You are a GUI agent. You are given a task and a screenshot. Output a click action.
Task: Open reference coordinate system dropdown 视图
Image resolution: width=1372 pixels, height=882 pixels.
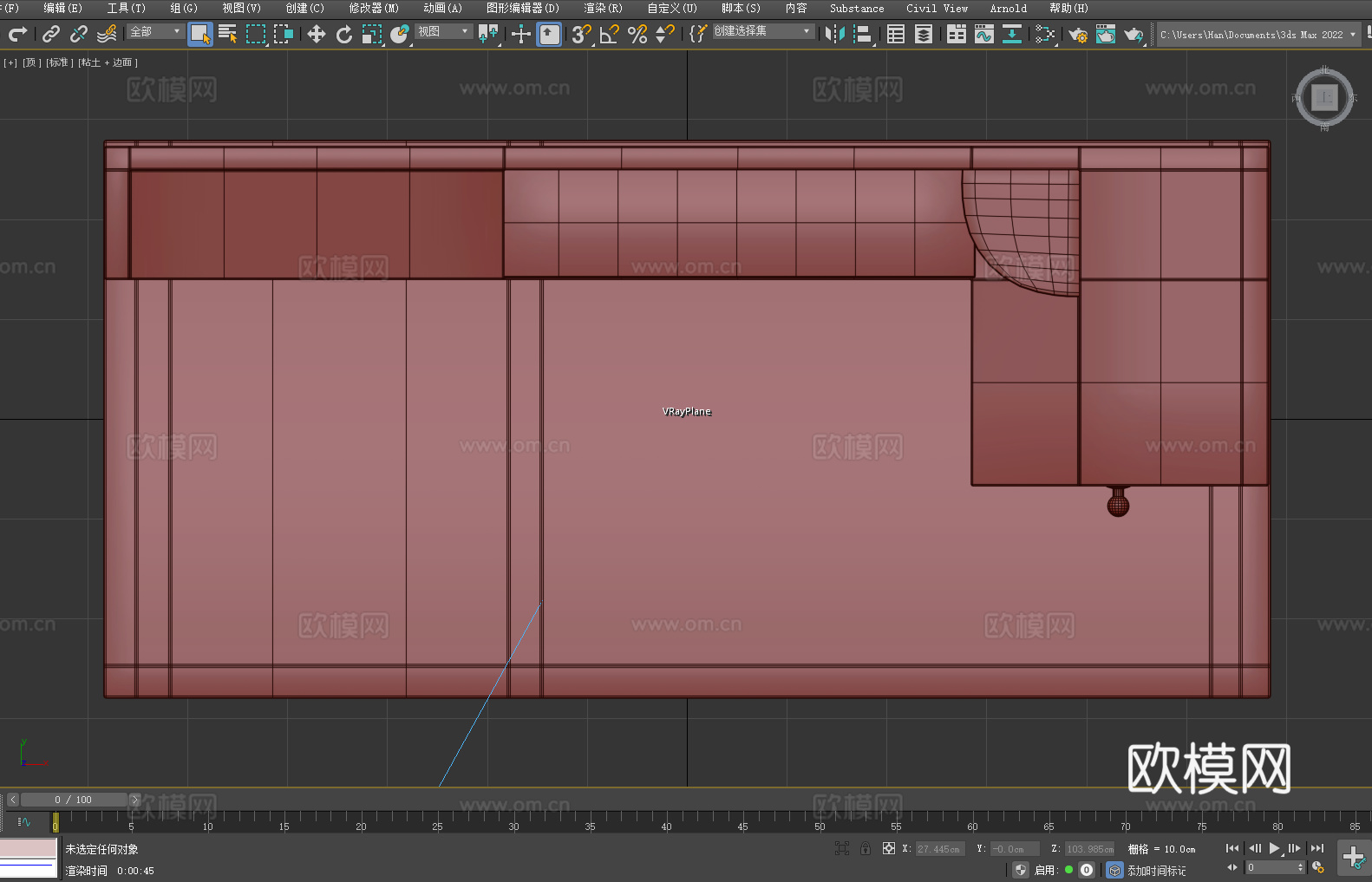[443, 31]
